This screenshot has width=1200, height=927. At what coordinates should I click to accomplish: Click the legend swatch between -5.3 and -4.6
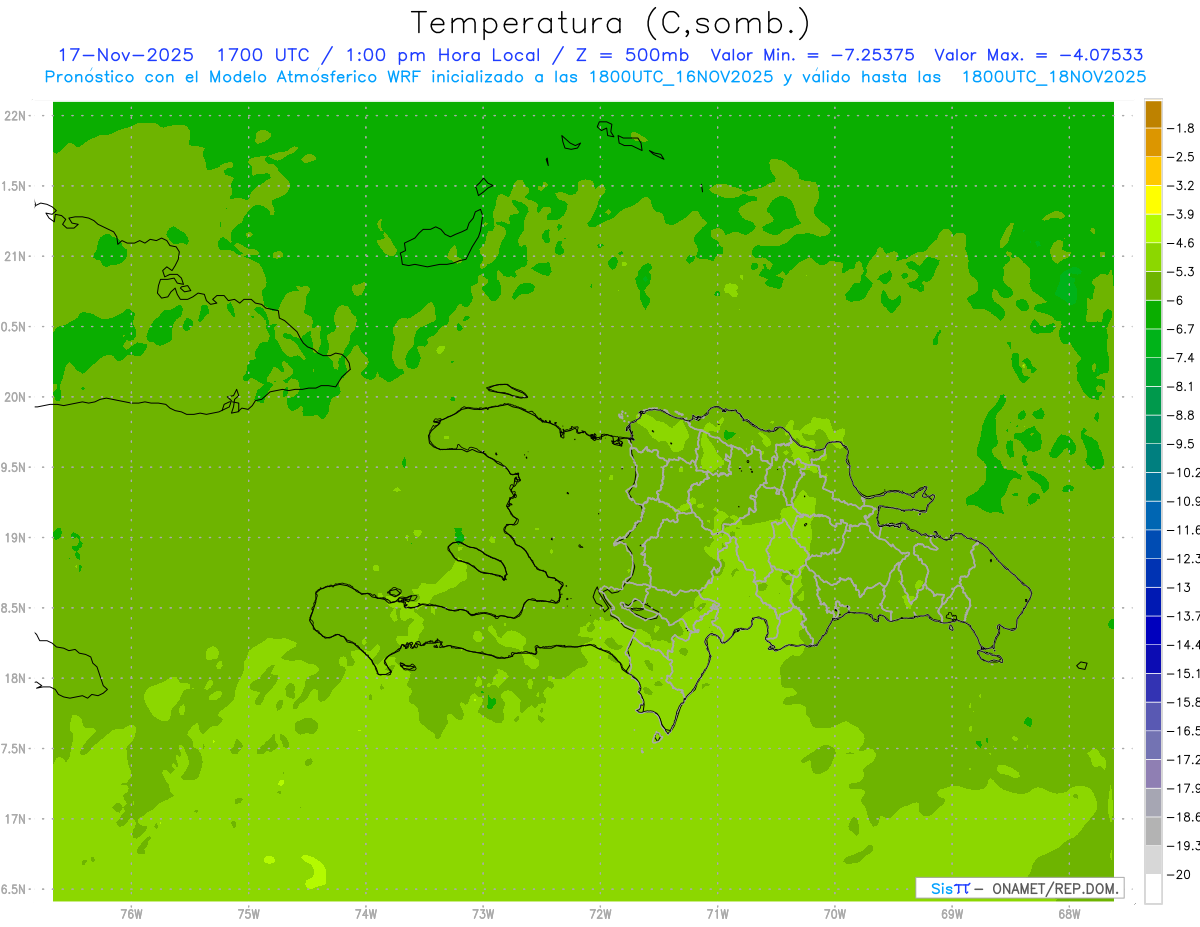pos(1153,258)
